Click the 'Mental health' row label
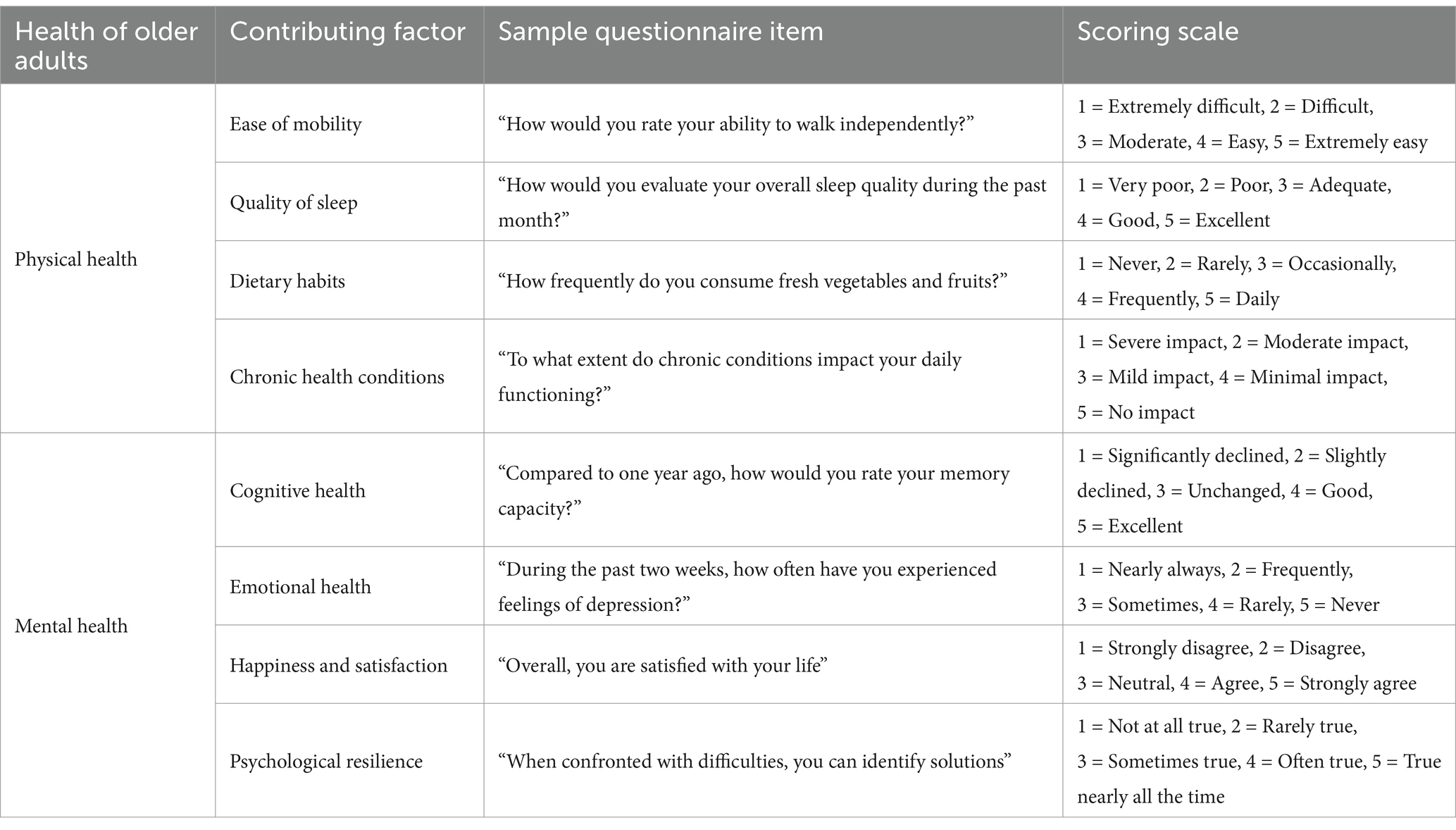This screenshot has width=1456, height=830. [x=71, y=625]
